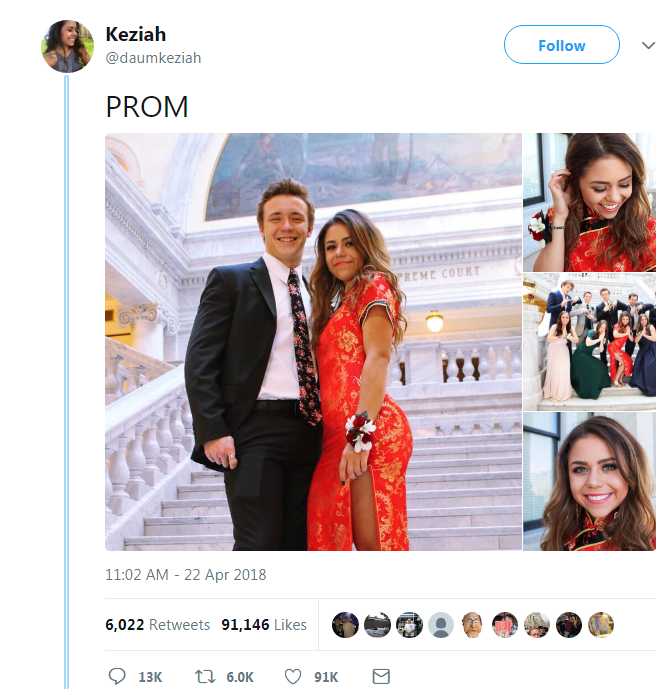The width and height of the screenshot is (656, 689).
Task: Open the Keziah display name link
Action: (138, 35)
